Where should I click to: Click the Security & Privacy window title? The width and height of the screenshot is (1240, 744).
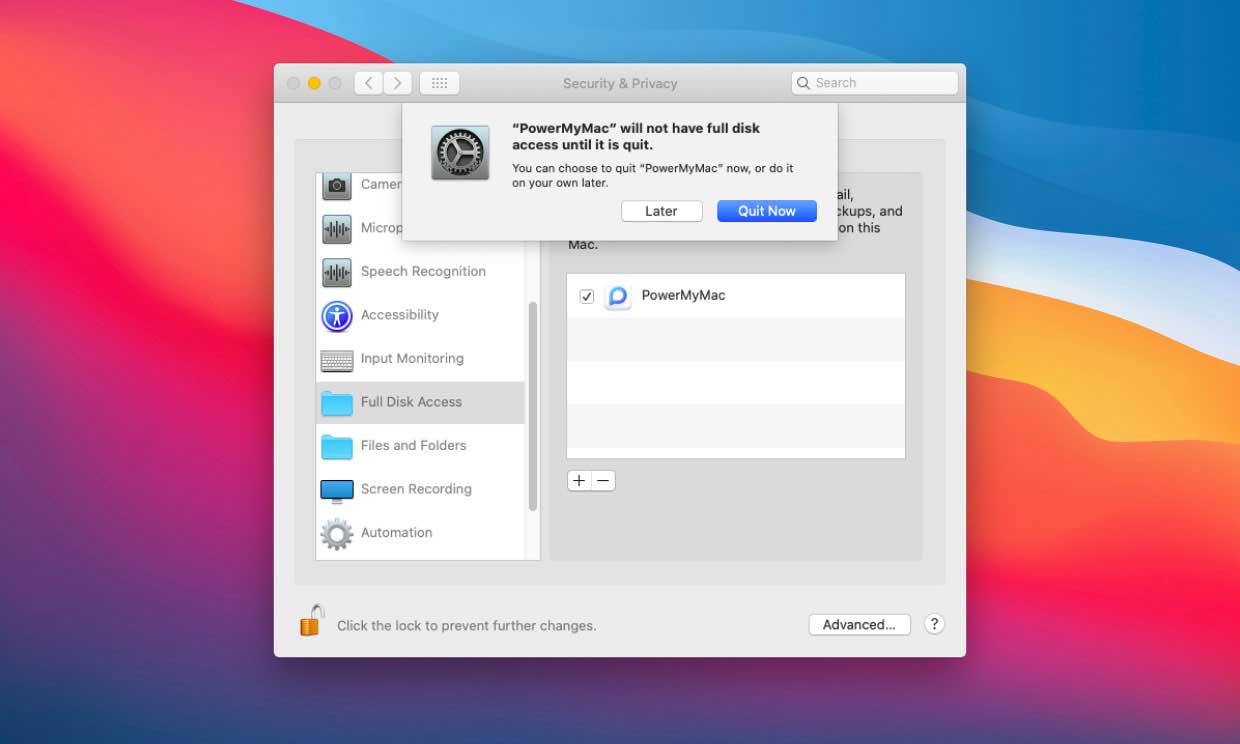click(x=620, y=84)
